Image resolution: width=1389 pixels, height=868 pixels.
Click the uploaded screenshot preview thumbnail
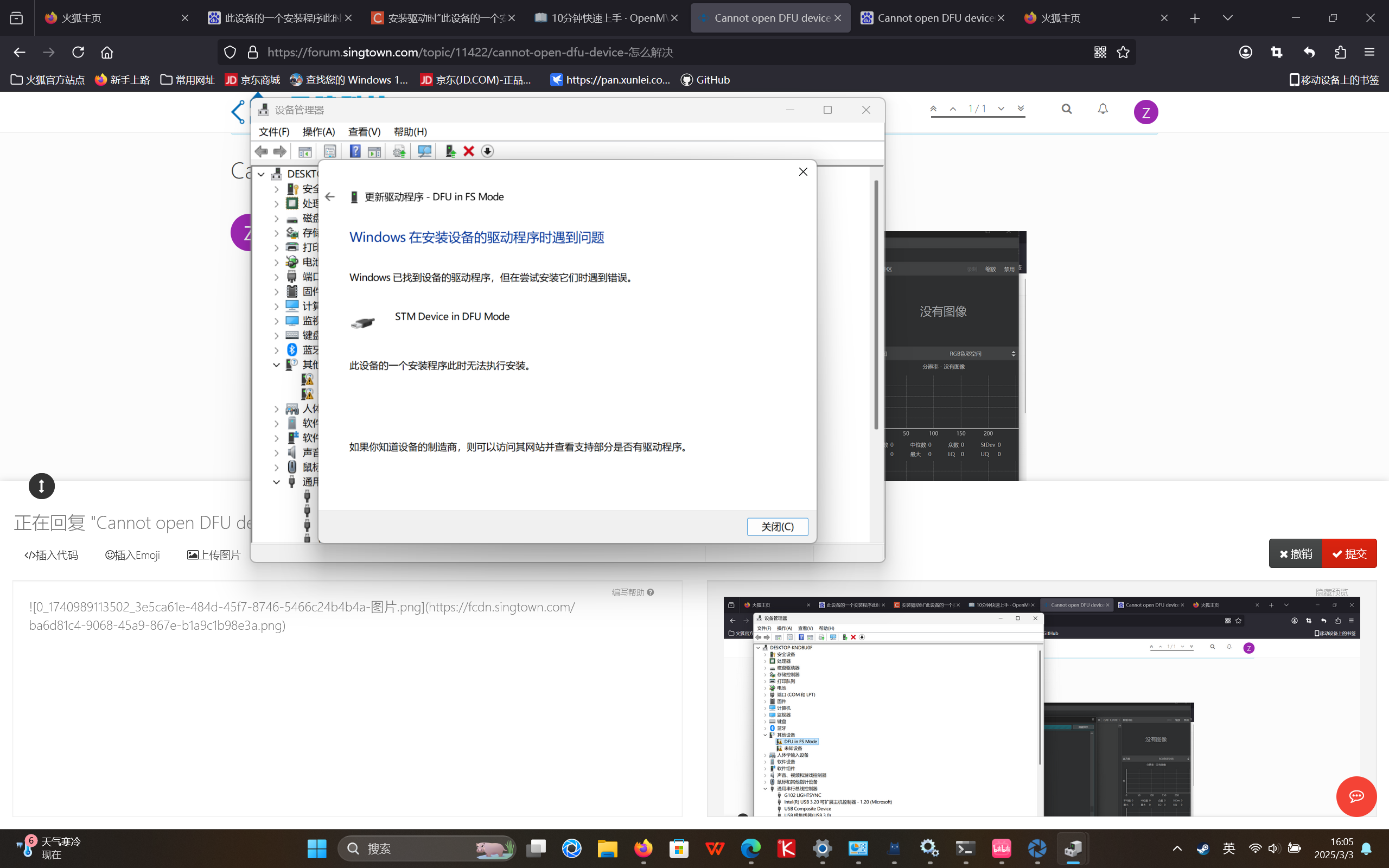pyautogui.click(x=1041, y=706)
